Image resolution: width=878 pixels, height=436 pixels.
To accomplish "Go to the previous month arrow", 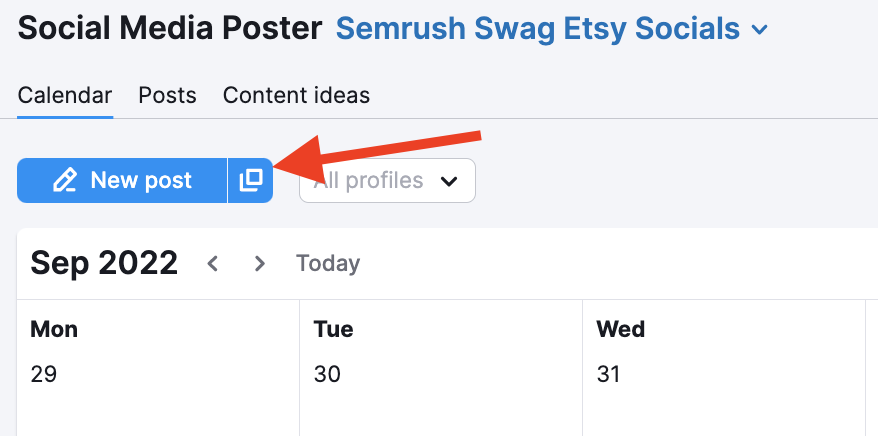I will click(212, 263).
